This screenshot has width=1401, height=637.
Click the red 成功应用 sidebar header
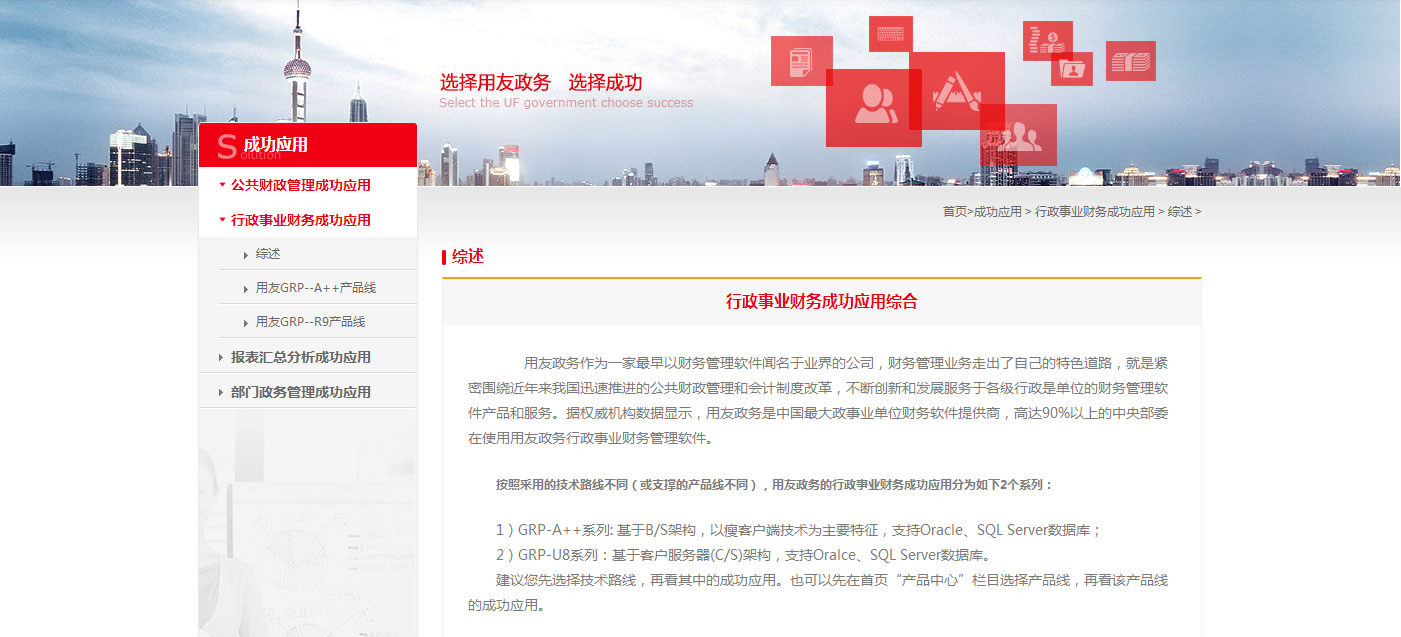point(308,145)
